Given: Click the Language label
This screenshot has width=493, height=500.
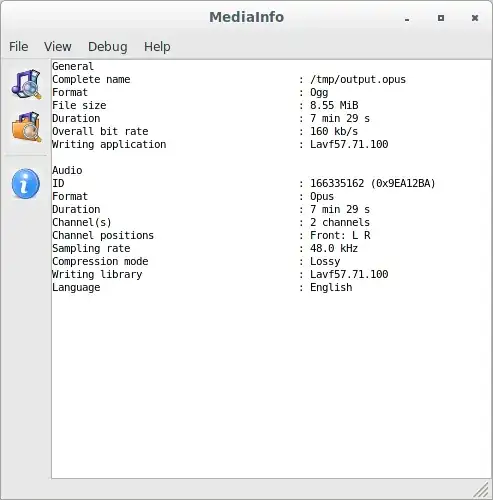Looking at the screenshot, I should (x=76, y=287).
